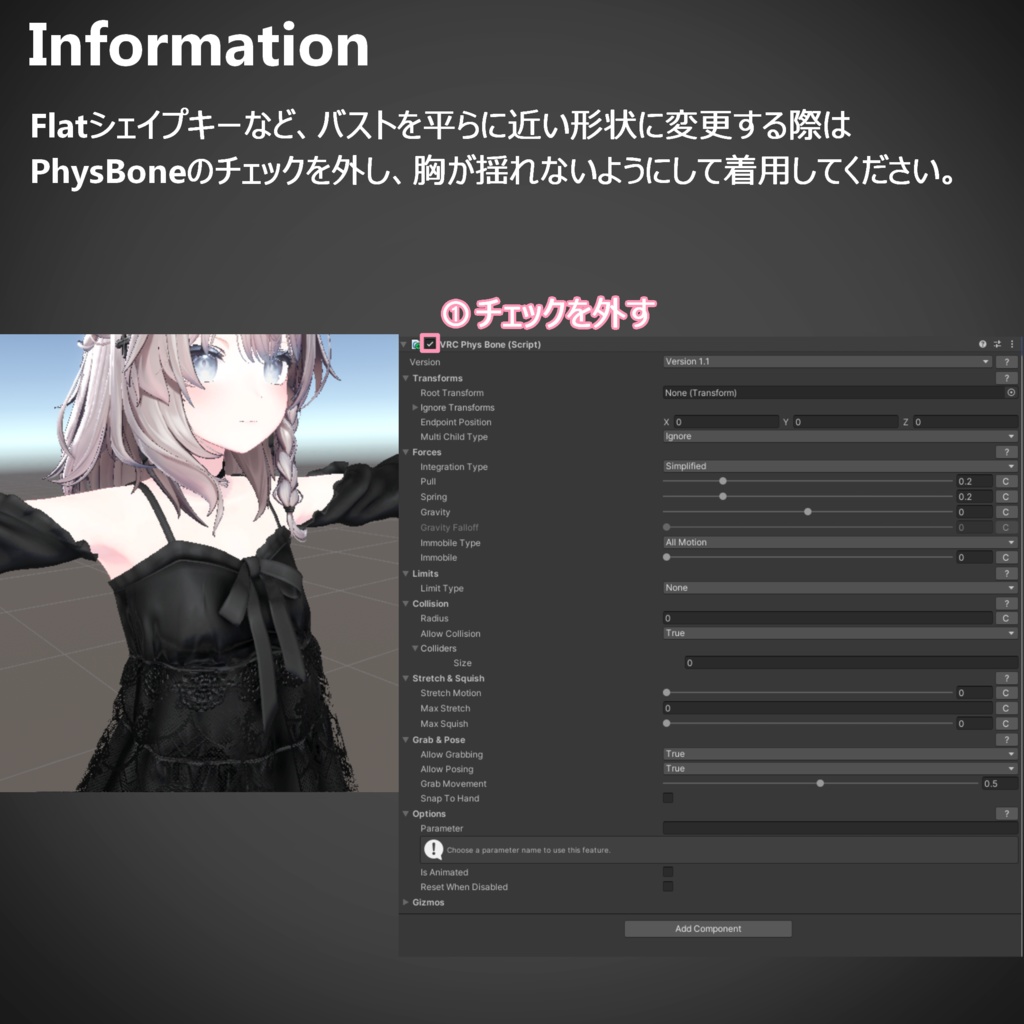The height and width of the screenshot is (1024, 1024).
Task: Click the Endpoint Position Z field
Action: tap(965, 422)
